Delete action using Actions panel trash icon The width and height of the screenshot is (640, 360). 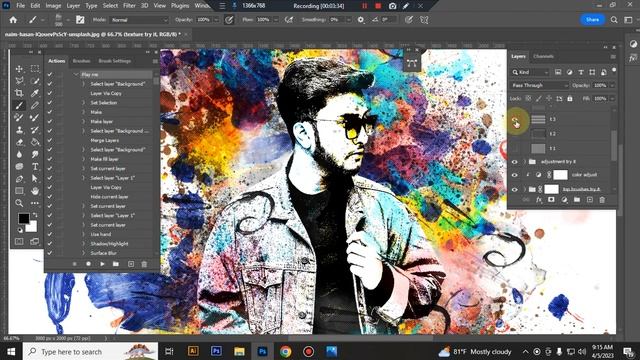coord(144,264)
